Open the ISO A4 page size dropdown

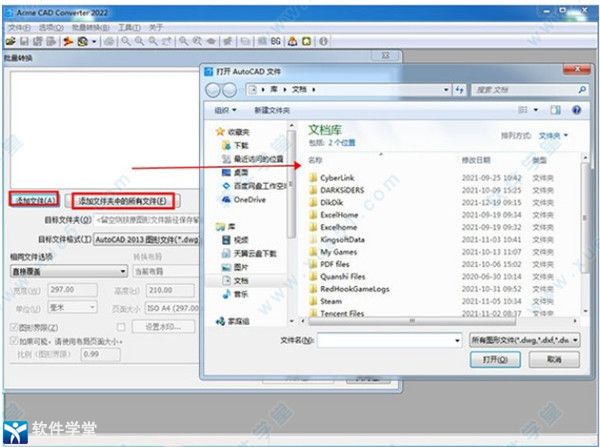pyautogui.click(x=172, y=308)
